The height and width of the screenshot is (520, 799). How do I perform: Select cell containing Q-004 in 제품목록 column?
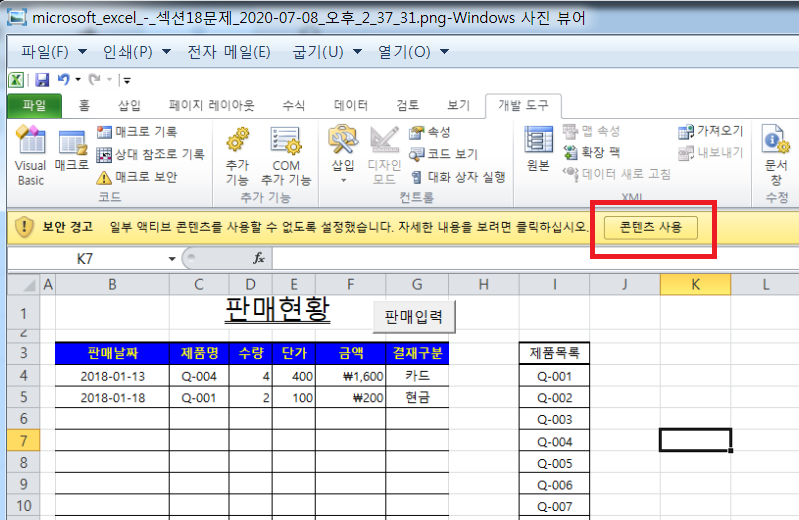[x=554, y=441]
